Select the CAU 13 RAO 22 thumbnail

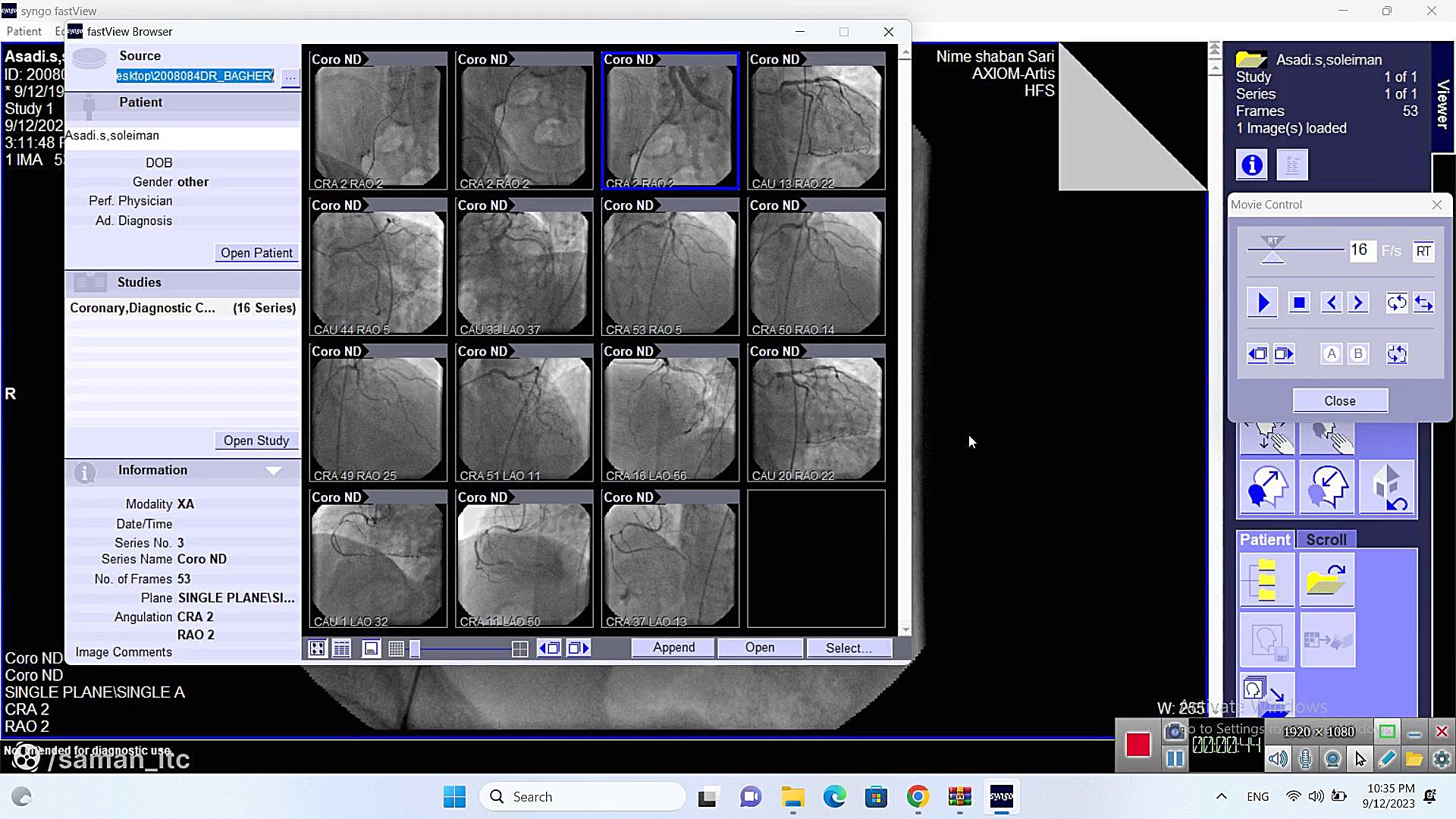[x=816, y=121]
